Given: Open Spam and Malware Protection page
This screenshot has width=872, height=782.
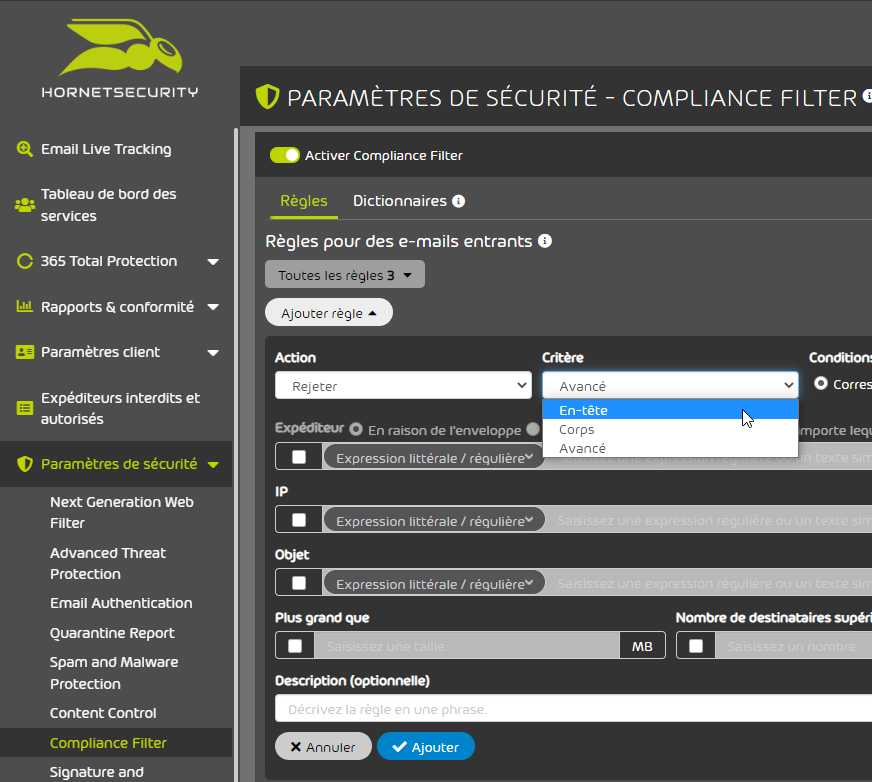Looking at the screenshot, I should 114,673.
